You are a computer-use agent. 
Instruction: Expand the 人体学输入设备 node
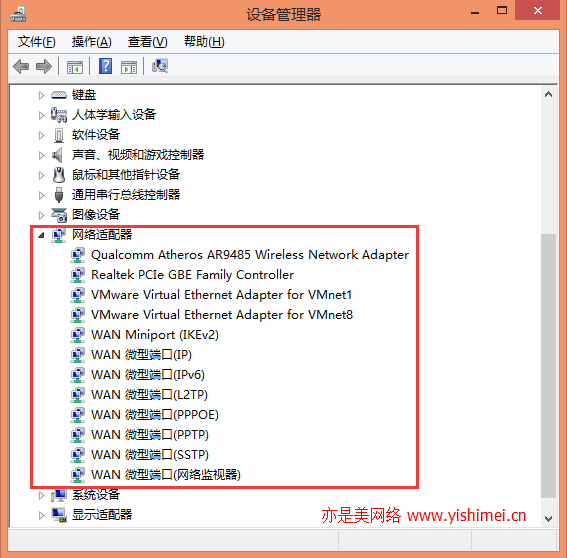(41, 115)
